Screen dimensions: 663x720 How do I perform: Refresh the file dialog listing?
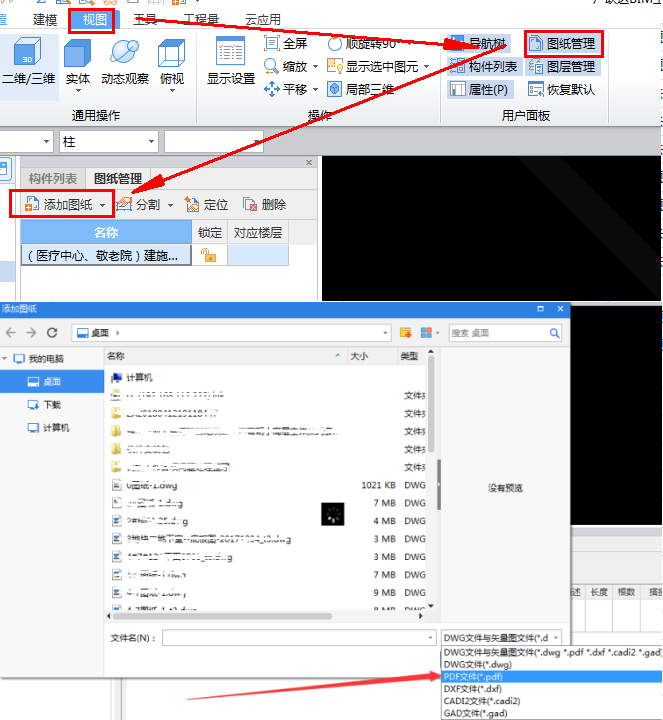pyautogui.click(x=52, y=332)
